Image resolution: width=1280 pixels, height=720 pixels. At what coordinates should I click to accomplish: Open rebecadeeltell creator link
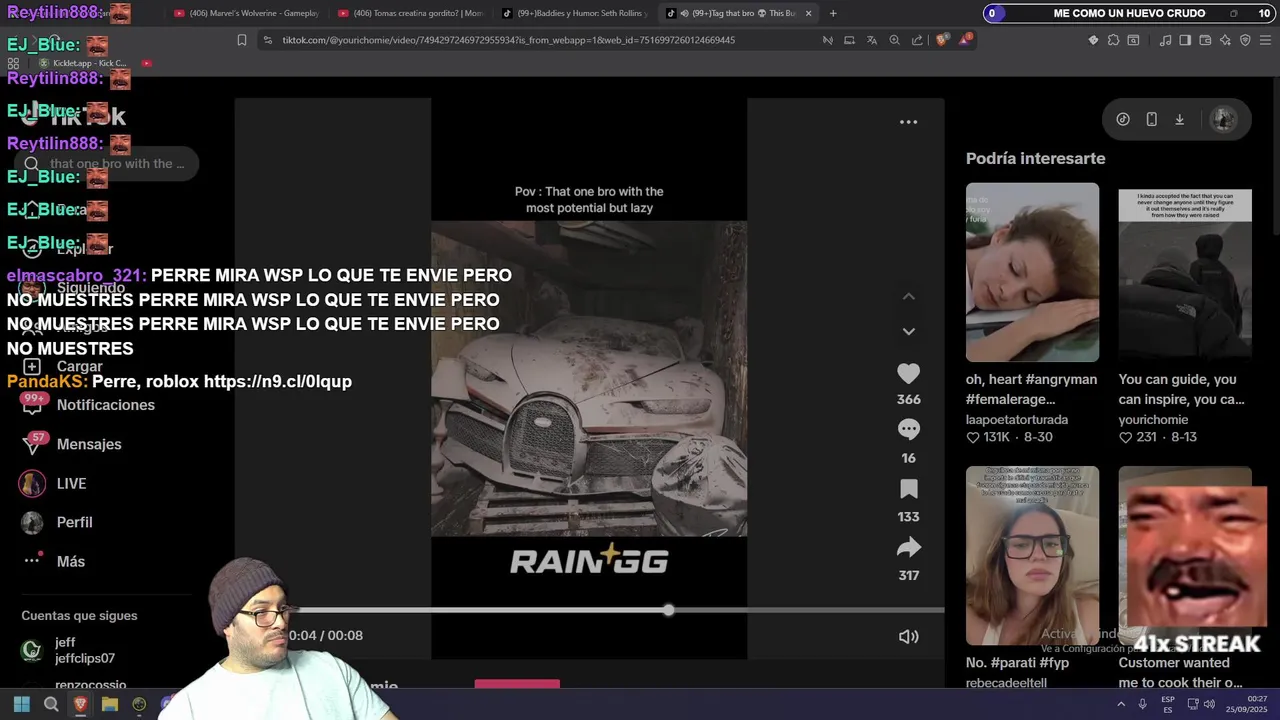click(x=1006, y=683)
